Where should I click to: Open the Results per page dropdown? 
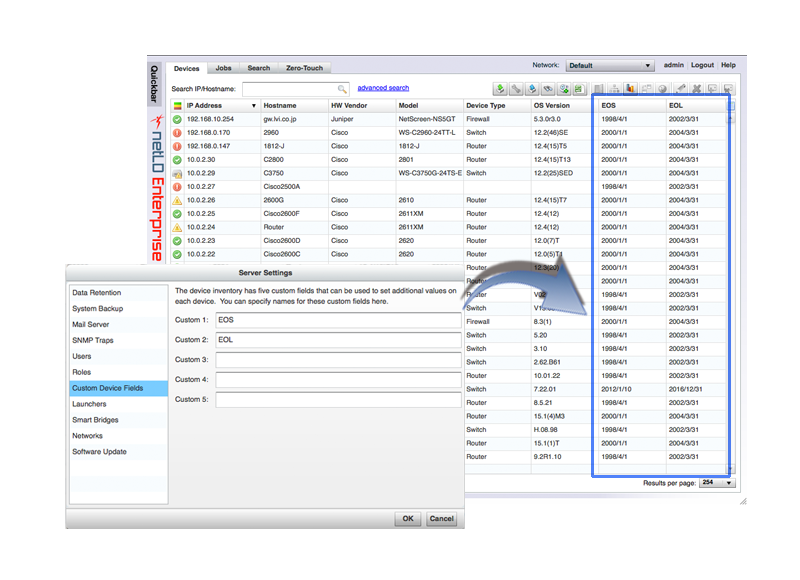(x=717, y=483)
